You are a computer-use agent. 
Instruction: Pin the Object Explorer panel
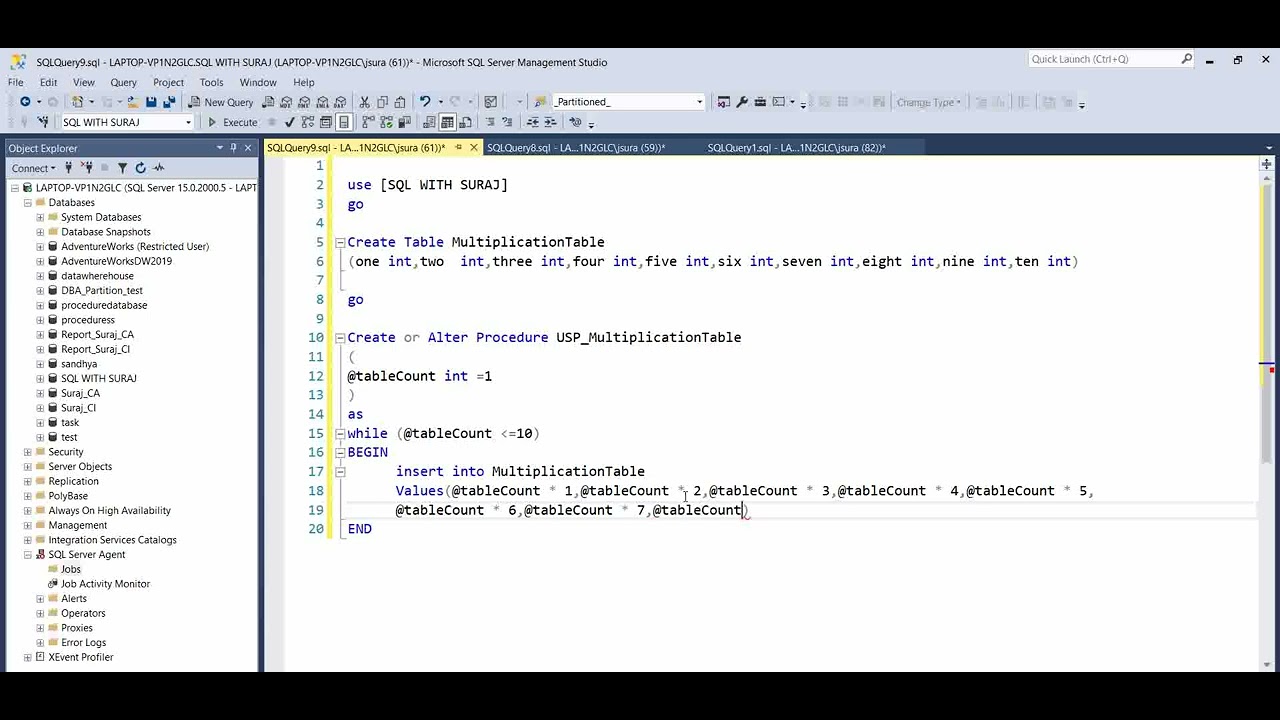(x=234, y=148)
